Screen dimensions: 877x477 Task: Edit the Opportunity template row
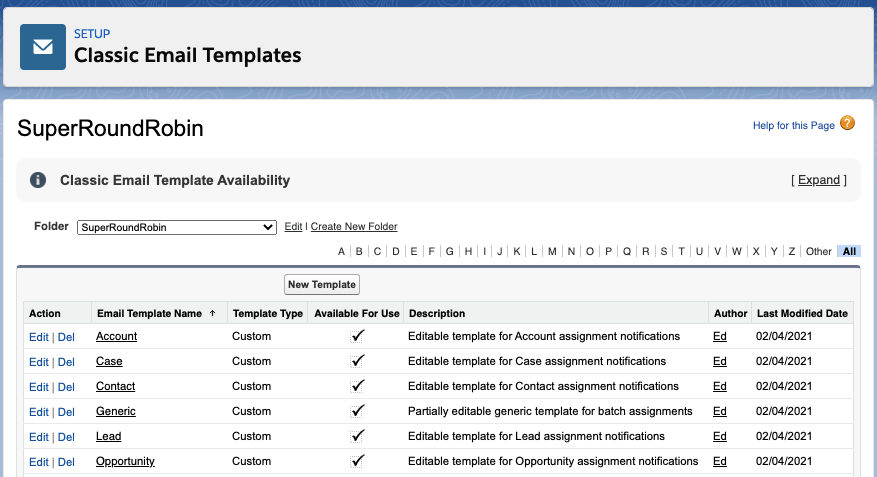pos(39,462)
